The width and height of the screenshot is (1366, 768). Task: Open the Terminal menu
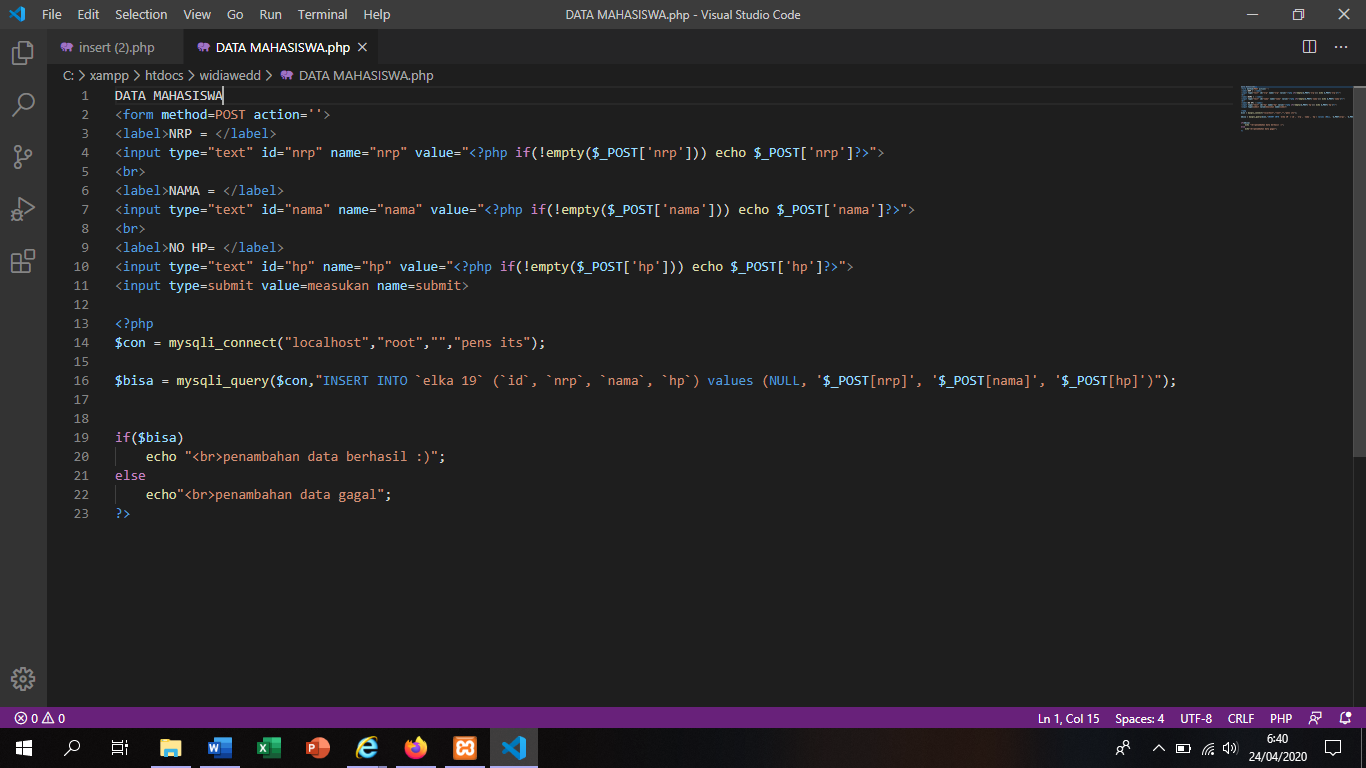click(322, 15)
